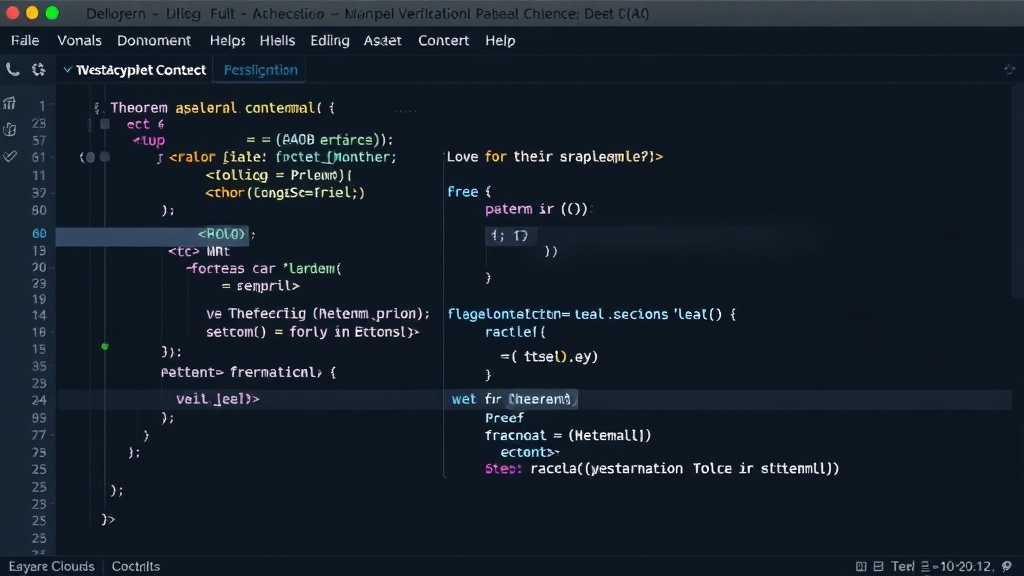This screenshot has height=576, width=1024.
Task: Click the '<tc> MRt' line
Action: [x=199, y=251]
